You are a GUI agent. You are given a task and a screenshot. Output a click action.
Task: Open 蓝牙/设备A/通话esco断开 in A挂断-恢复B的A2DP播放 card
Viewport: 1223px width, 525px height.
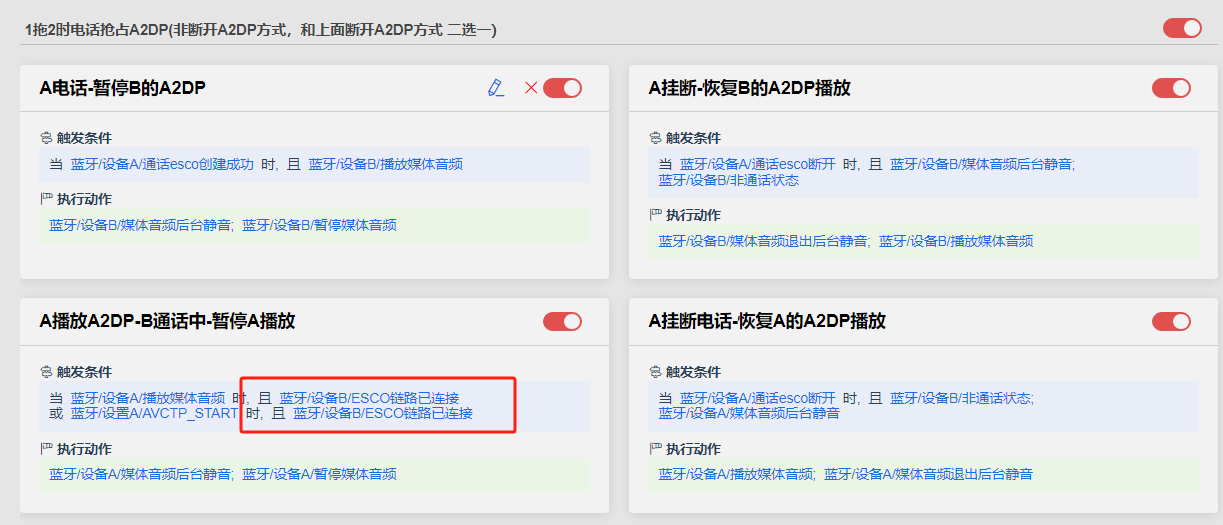pos(758,164)
